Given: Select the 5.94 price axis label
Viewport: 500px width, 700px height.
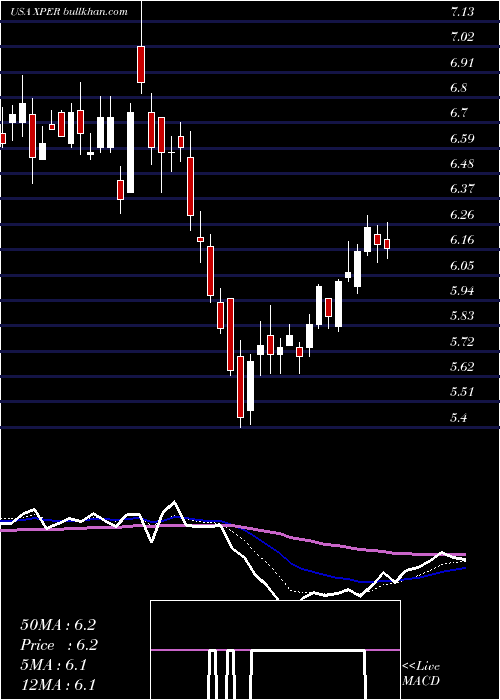Looking at the screenshot, I should coord(462,291).
